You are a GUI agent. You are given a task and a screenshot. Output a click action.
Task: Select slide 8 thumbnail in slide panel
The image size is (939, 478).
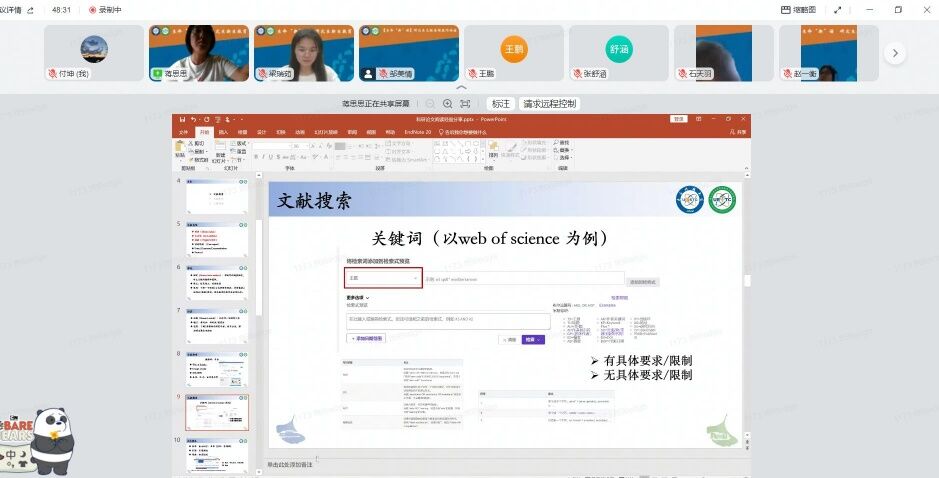(217, 369)
